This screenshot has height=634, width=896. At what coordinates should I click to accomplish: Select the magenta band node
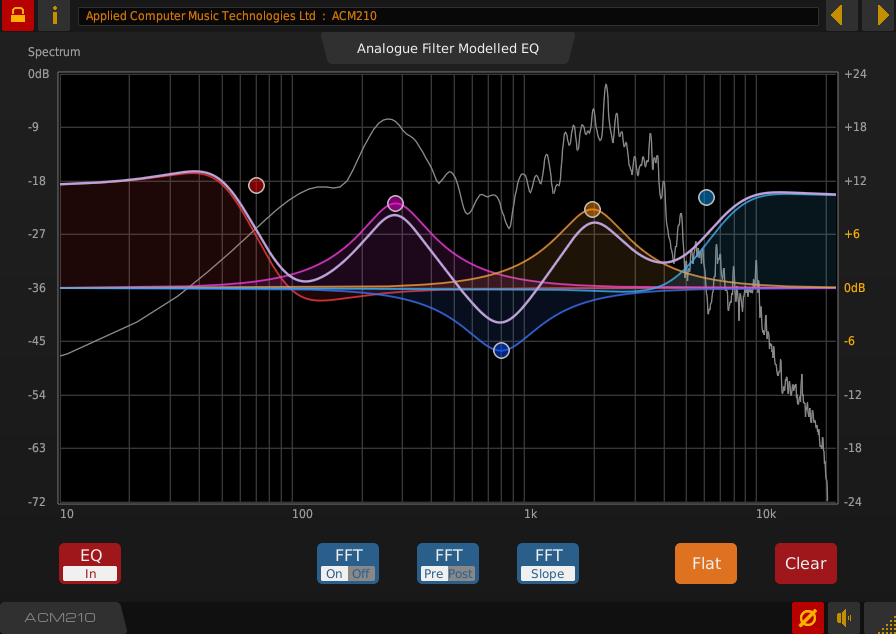[395, 203]
